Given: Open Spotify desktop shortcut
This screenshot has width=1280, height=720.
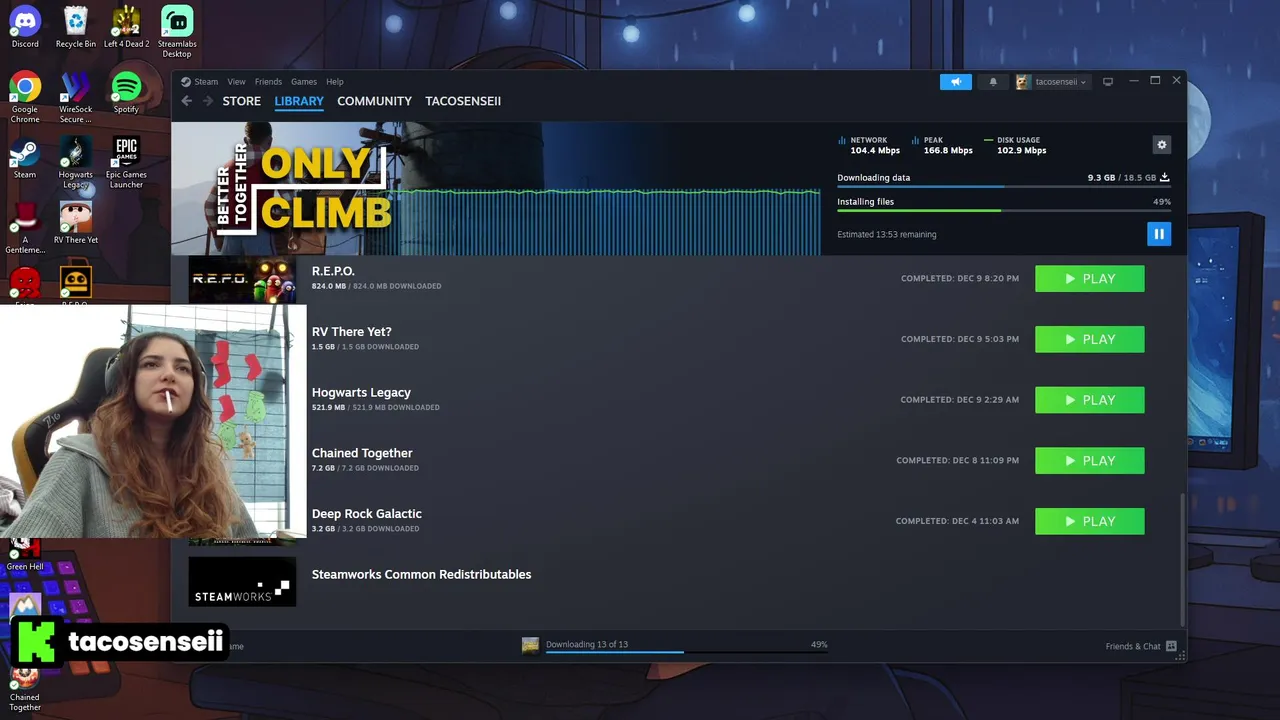Looking at the screenshot, I should click(126, 92).
